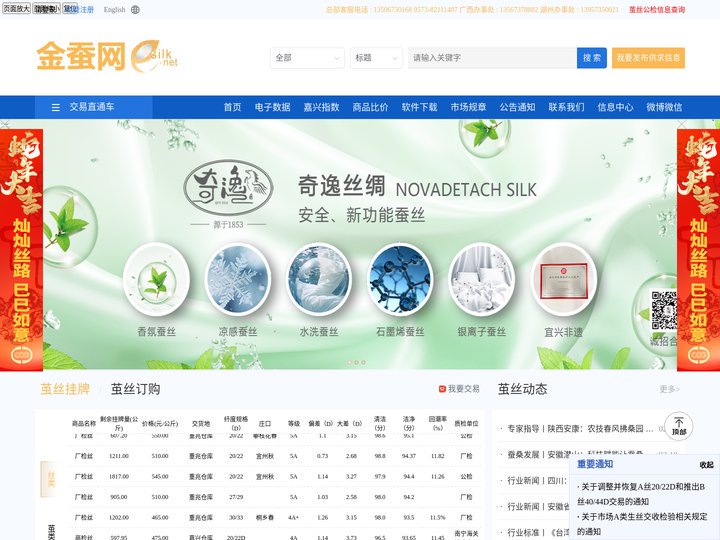The width and height of the screenshot is (720, 540).
Task: Open 软件下载 navigation item
Action: [419, 107]
